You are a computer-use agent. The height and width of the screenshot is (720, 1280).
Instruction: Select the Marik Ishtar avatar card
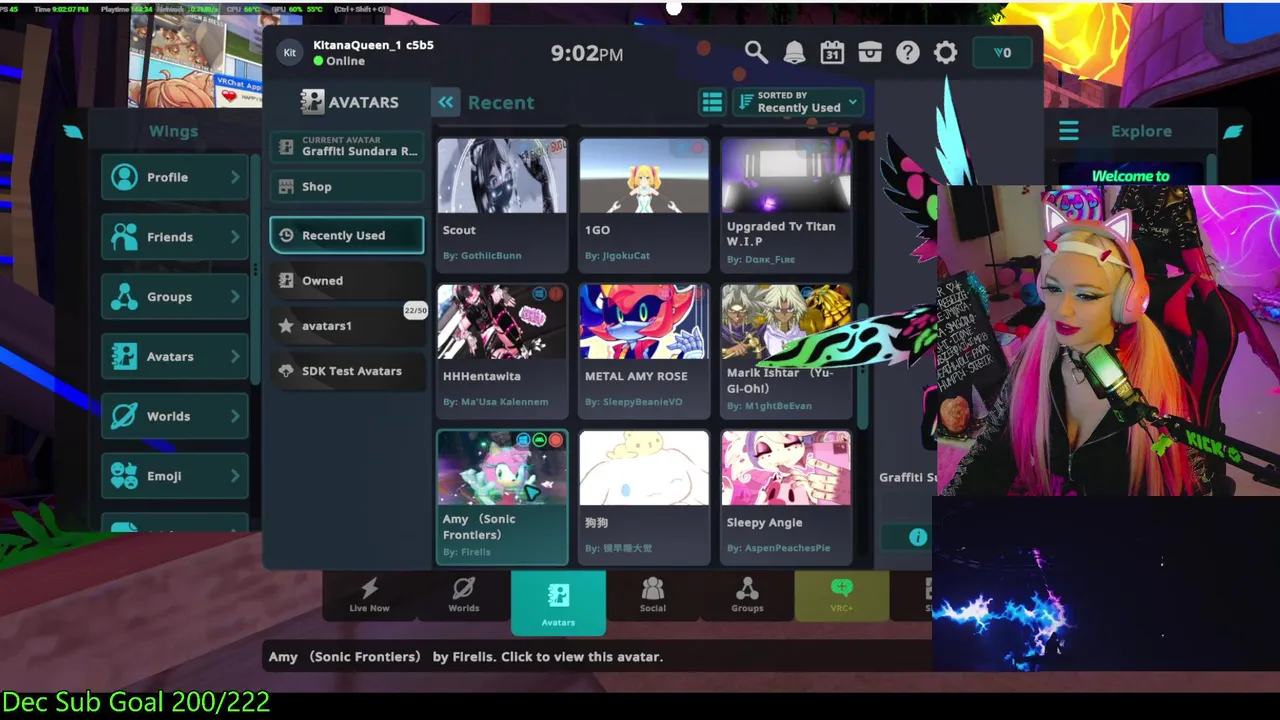point(786,351)
